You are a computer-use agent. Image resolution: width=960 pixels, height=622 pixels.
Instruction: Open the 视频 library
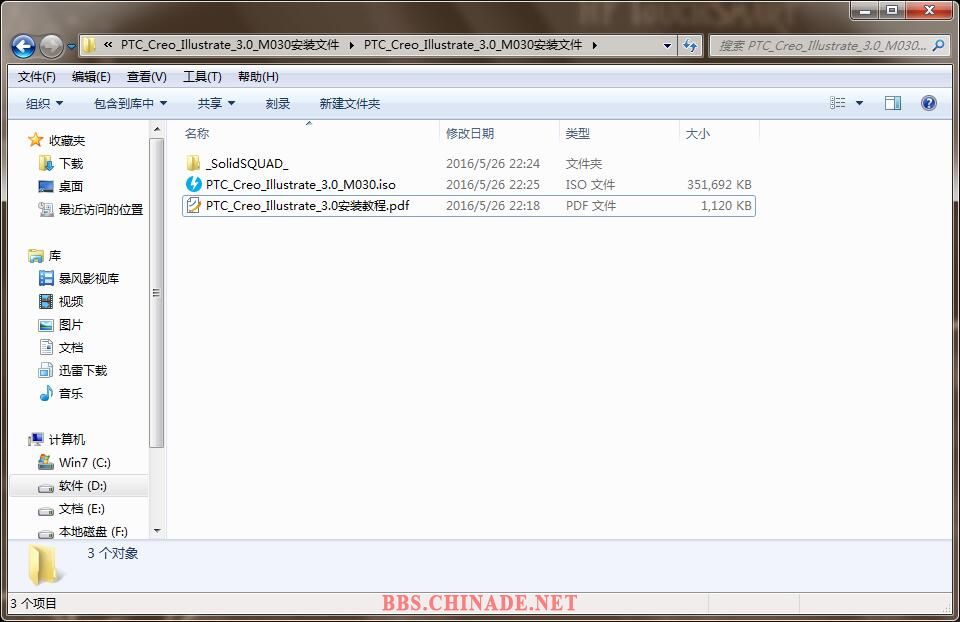[71, 301]
